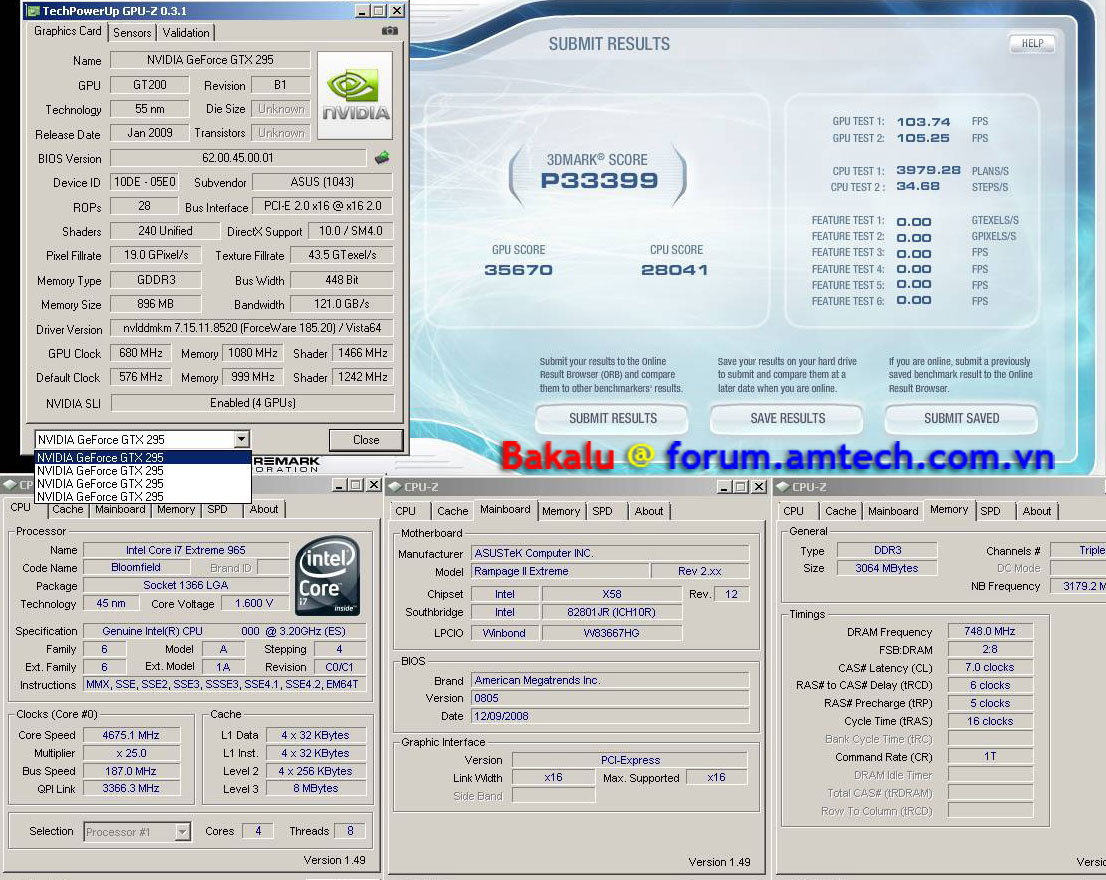1106x880 pixels.
Task: Click the motherboard model Rampage II Extreme
Action: click(x=560, y=571)
